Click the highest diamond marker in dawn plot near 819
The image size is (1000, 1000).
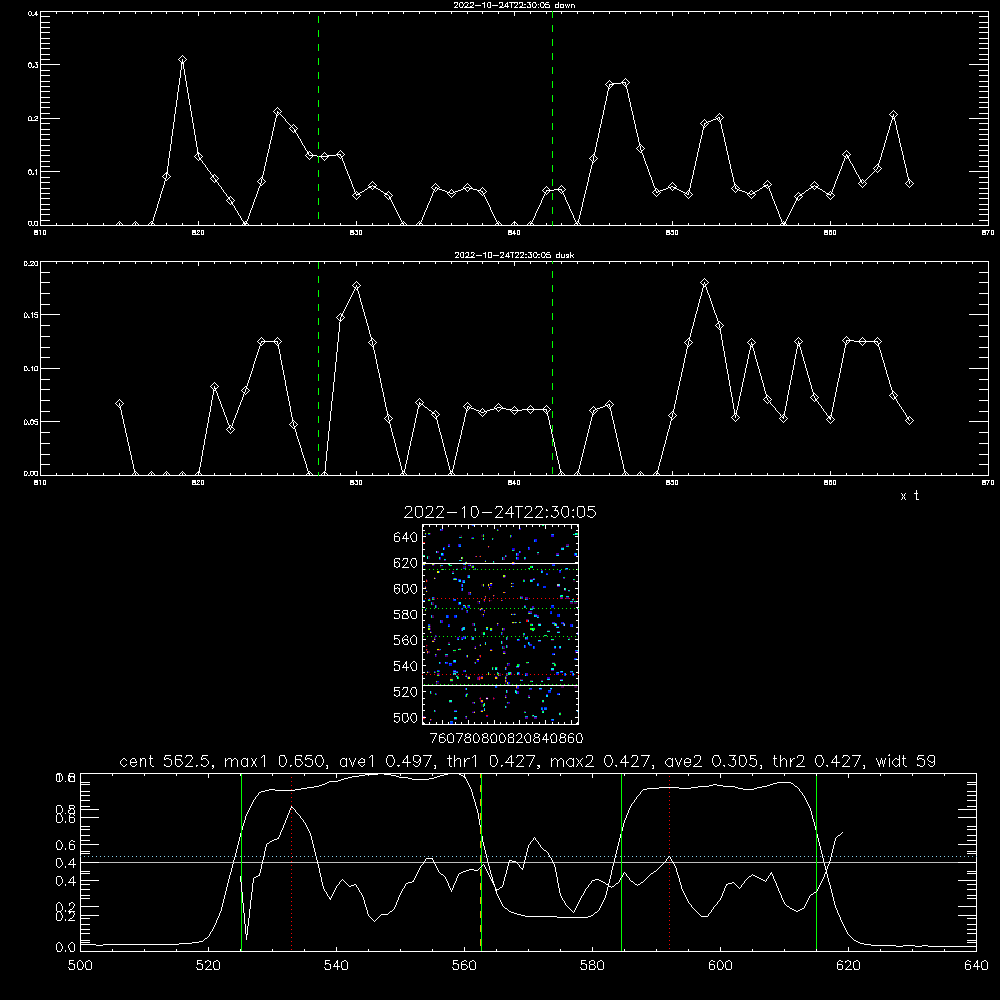pyautogui.click(x=182, y=59)
